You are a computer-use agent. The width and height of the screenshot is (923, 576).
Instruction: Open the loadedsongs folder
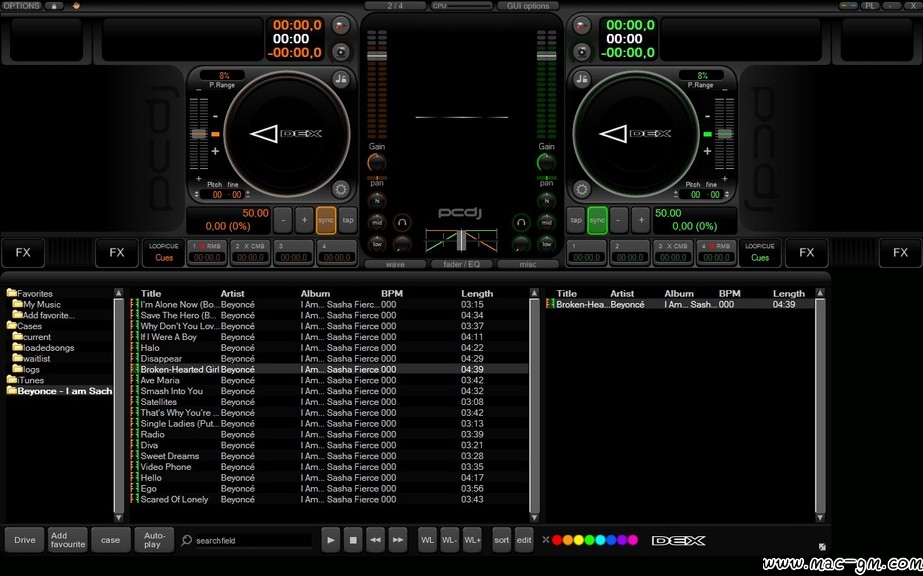pyautogui.click(x=44, y=348)
